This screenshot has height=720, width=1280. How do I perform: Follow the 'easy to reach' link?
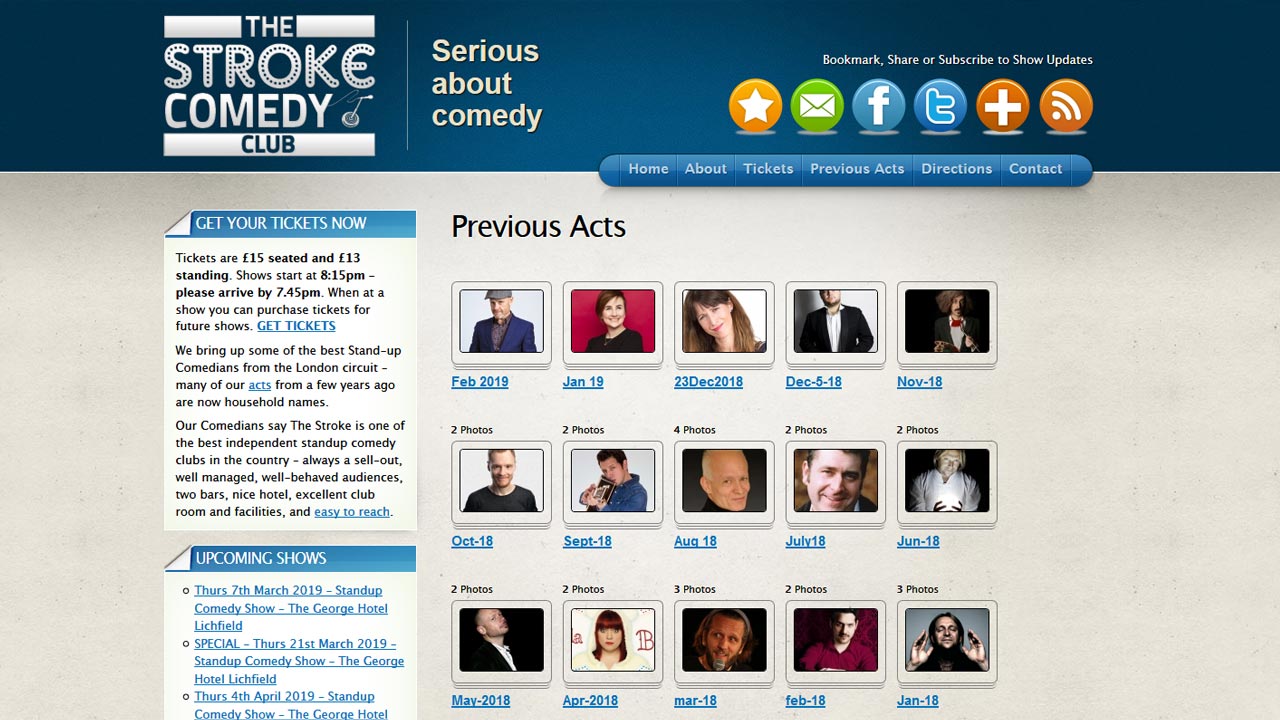(352, 512)
